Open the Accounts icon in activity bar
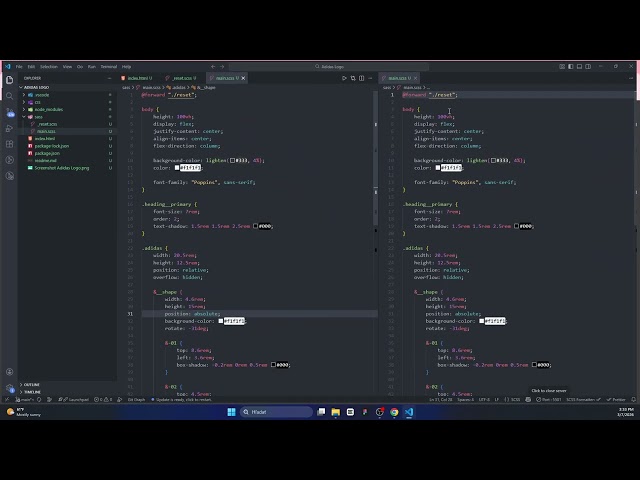This screenshot has height=480, width=640. point(9,372)
